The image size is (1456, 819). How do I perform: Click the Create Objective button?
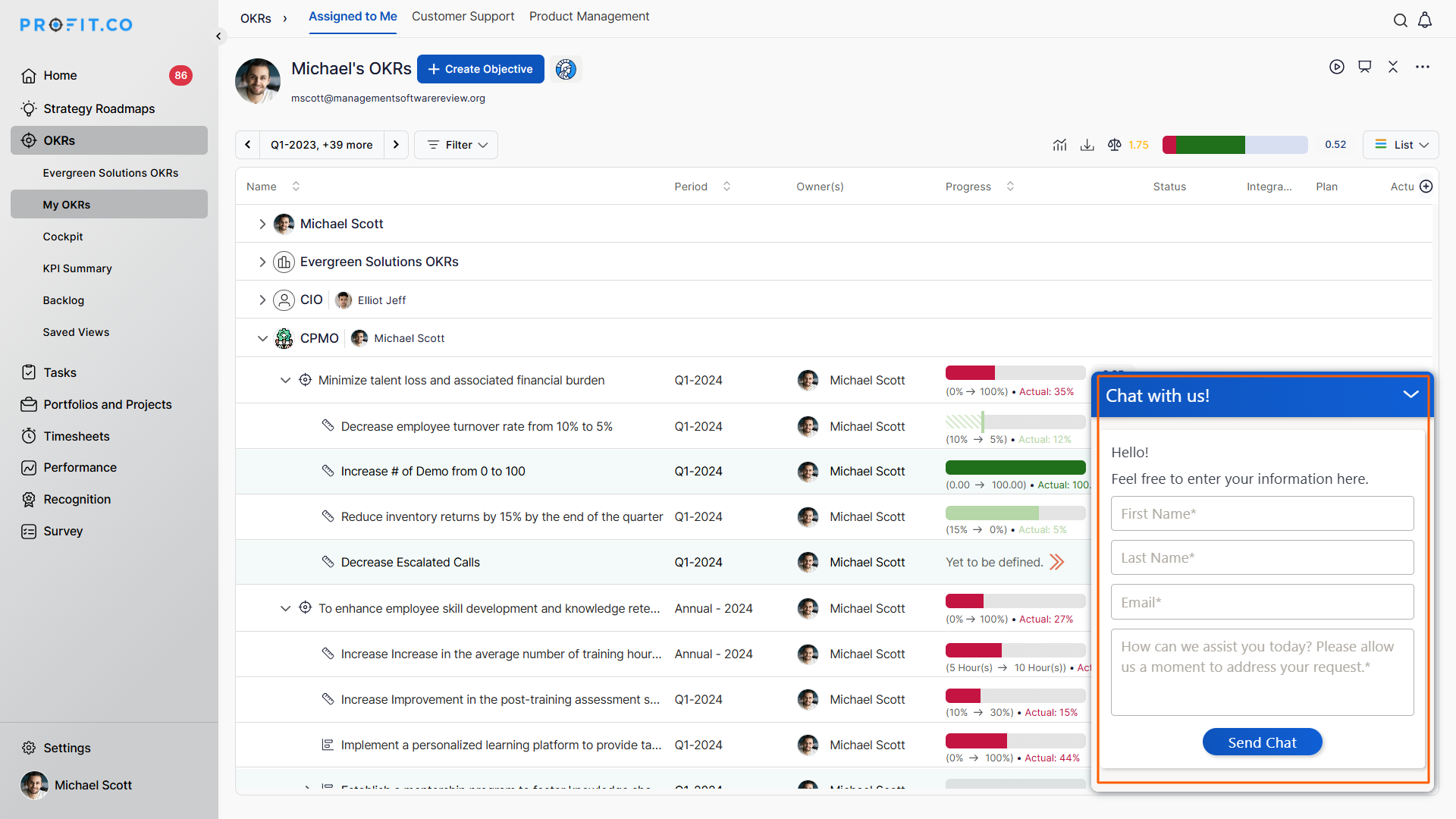(x=480, y=69)
